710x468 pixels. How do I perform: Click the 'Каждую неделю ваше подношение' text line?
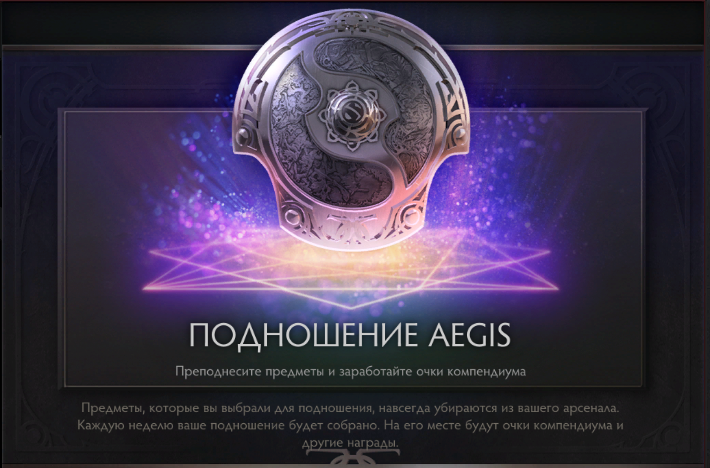point(350,426)
